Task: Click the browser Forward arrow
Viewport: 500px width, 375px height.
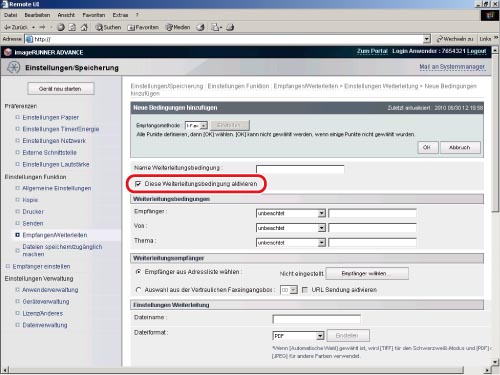Action: pyautogui.click(x=42, y=27)
